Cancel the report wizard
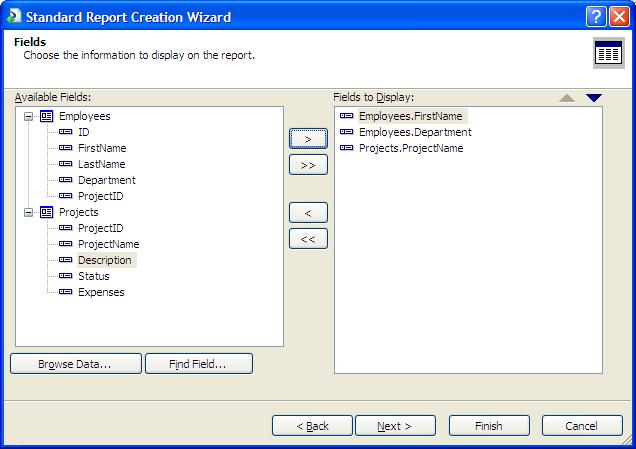 582,426
